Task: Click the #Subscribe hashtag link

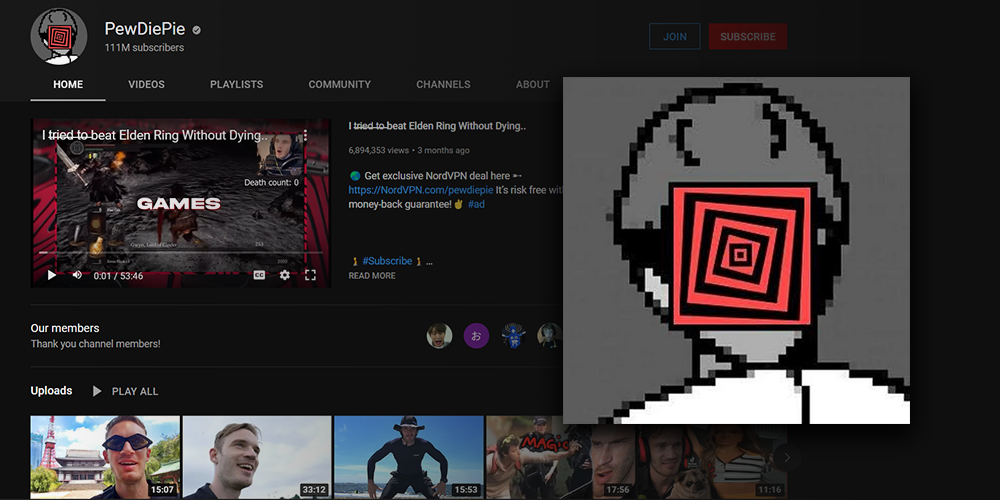Action: click(x=387, y=261)
